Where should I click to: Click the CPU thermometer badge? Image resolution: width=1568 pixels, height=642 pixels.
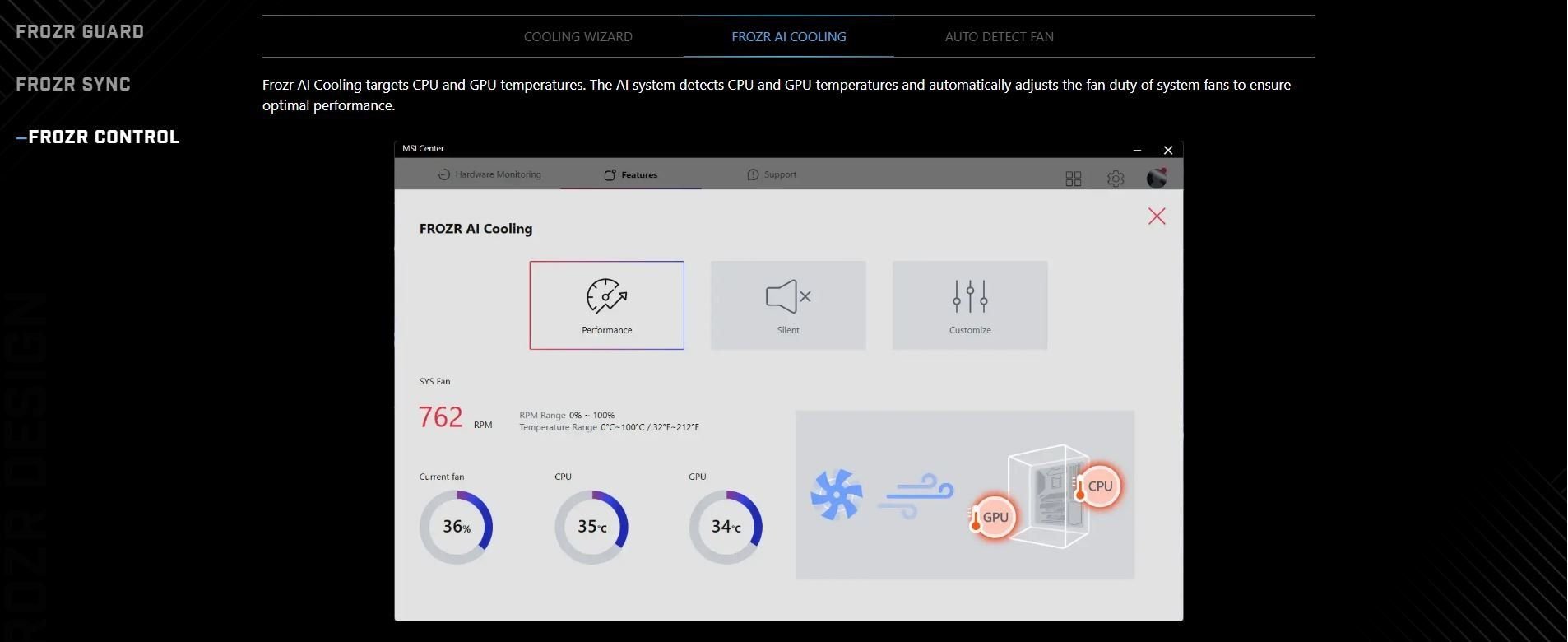pos(1098,486)
